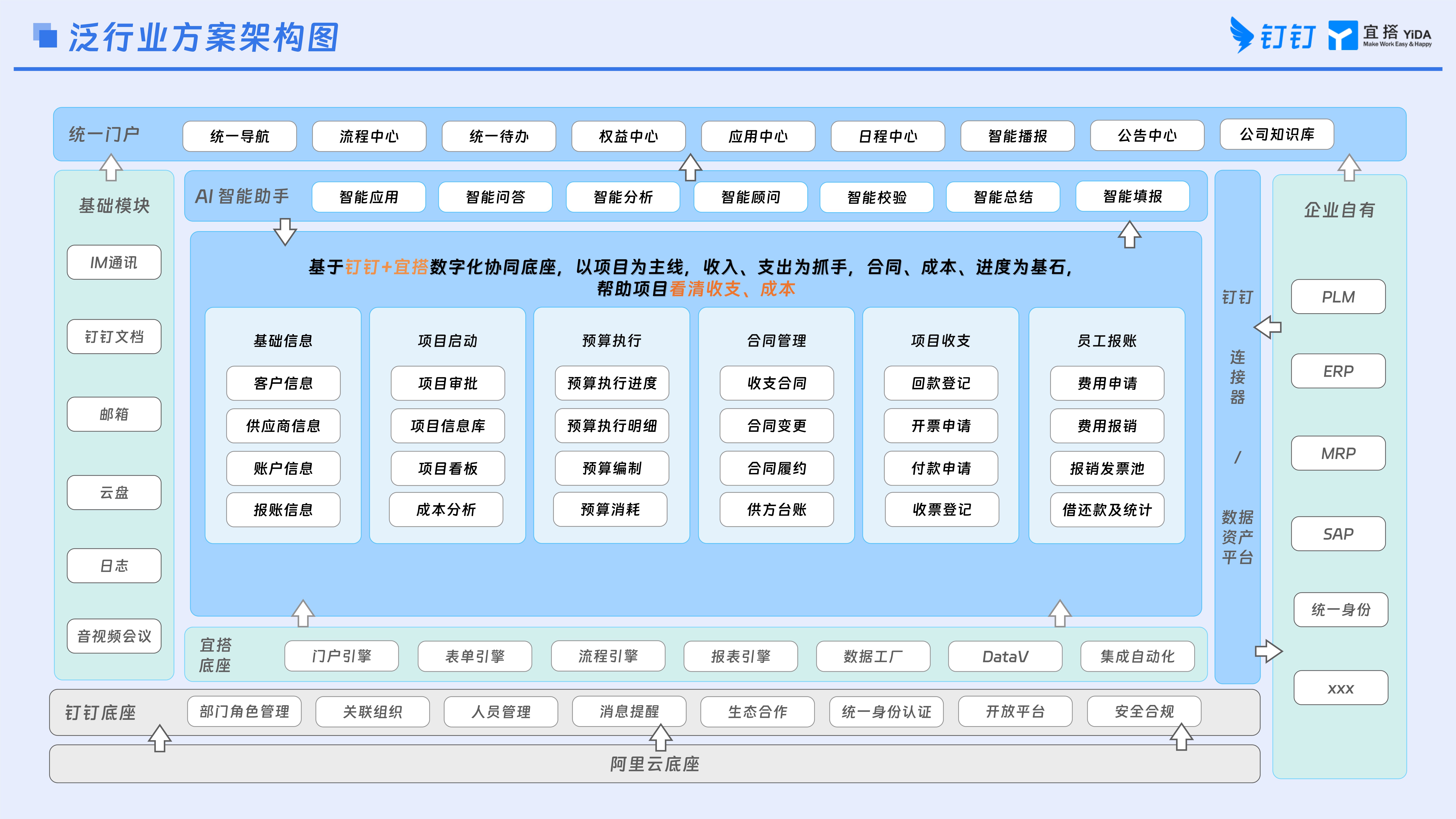Select the 借还款及统计 box
This screenshot has height=819, width=1456.
pyautogui.click(x=1107, y=510)
